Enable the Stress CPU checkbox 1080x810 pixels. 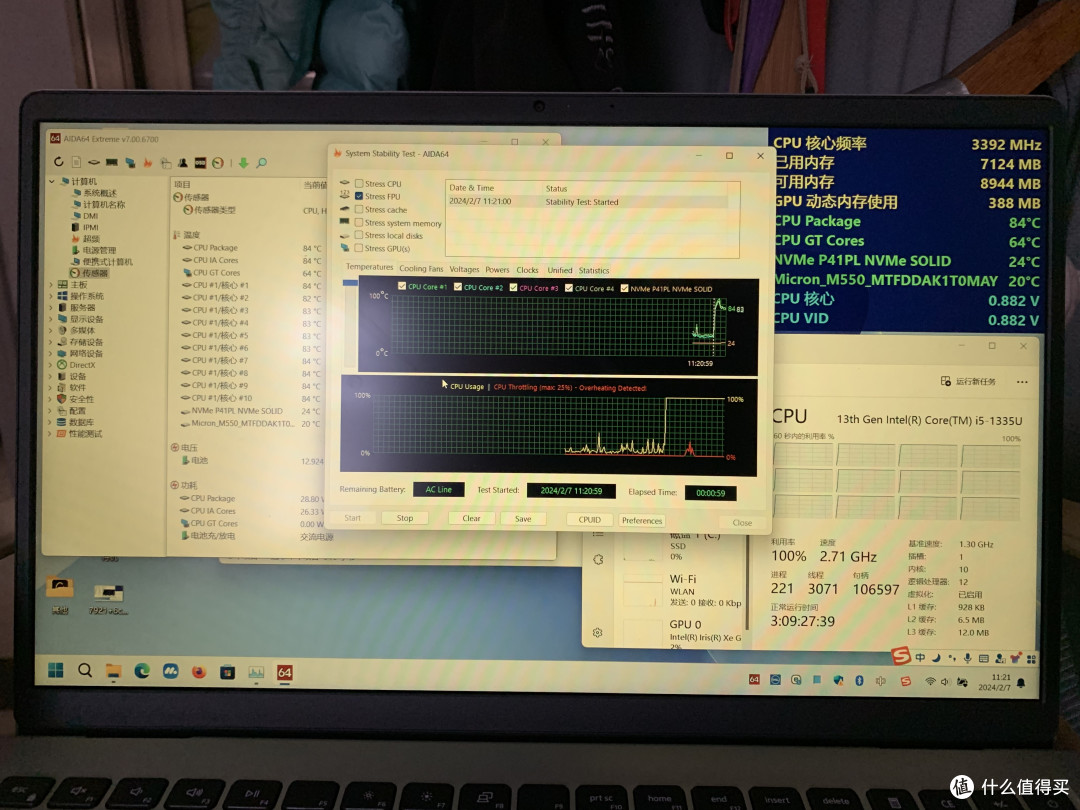point(359,184)
